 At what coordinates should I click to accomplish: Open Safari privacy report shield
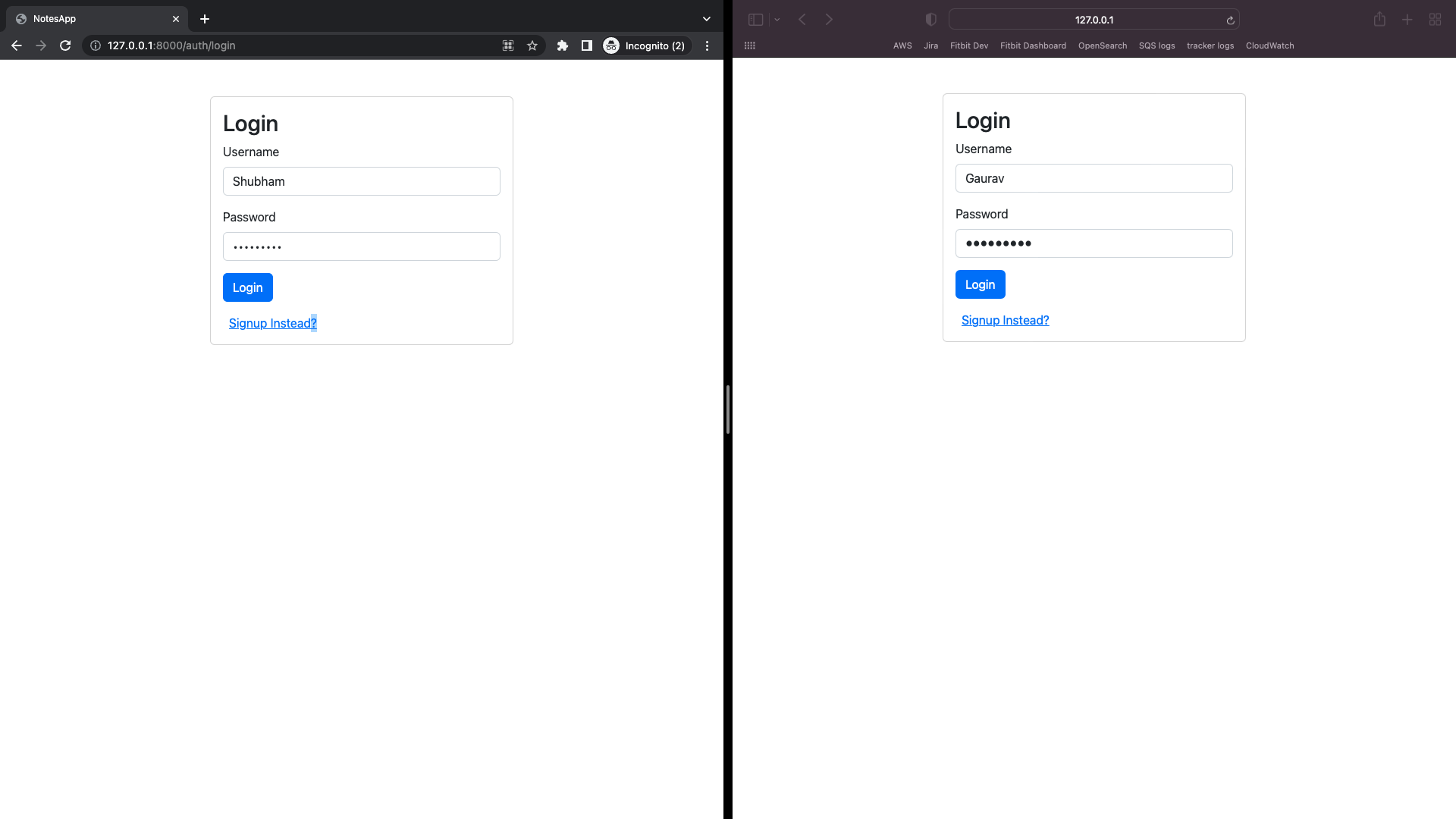pyautogui.click(x=931, y=20)
